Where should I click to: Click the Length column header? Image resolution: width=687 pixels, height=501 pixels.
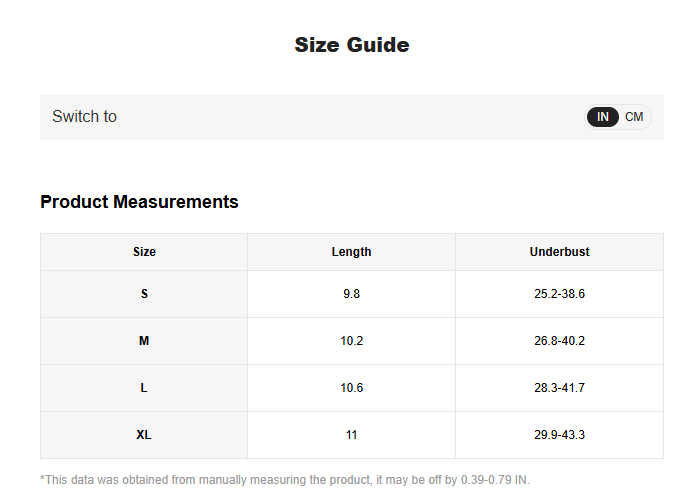(351, 252)
